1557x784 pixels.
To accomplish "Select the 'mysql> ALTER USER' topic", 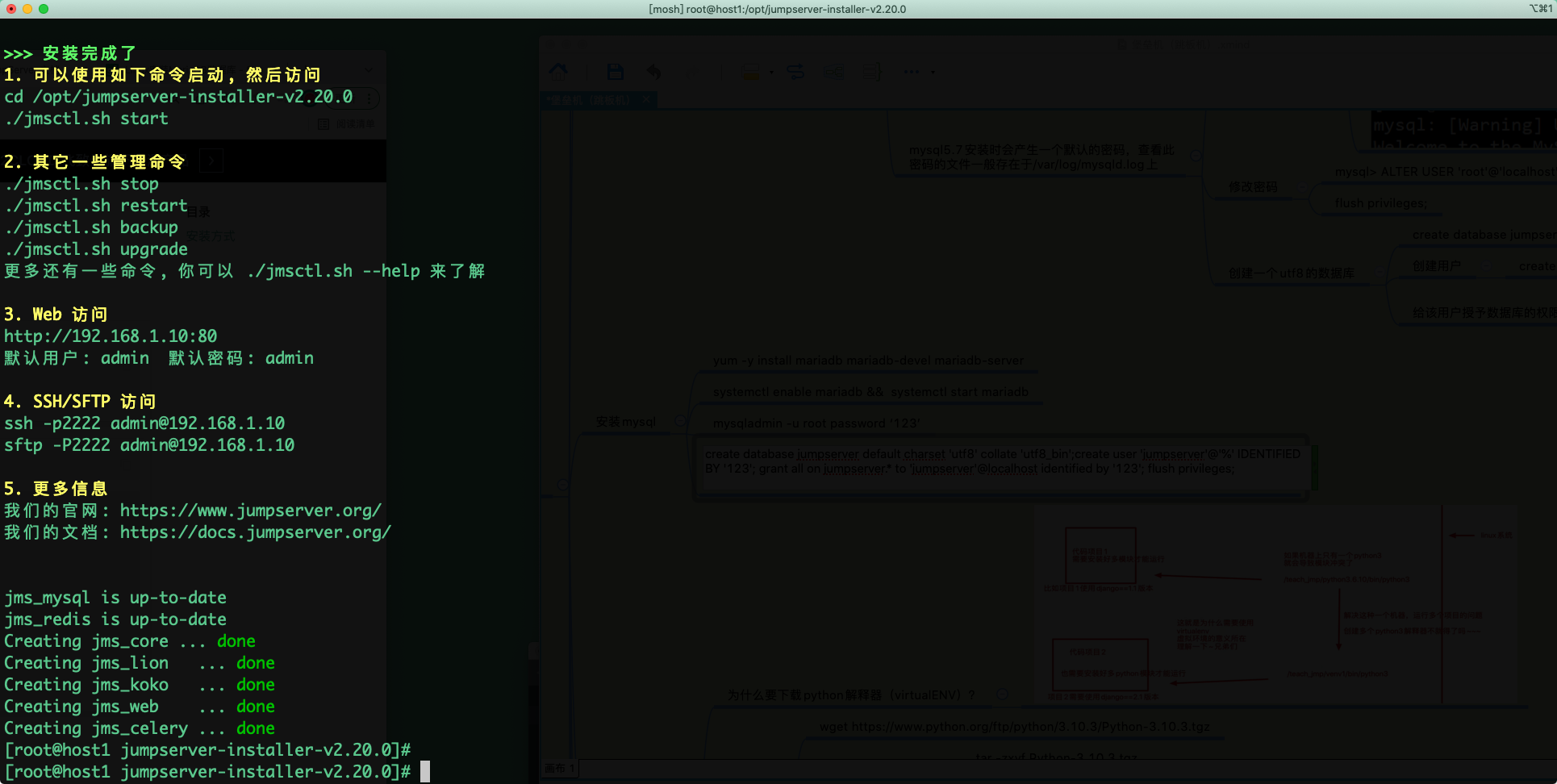I will coord(1444,172).
